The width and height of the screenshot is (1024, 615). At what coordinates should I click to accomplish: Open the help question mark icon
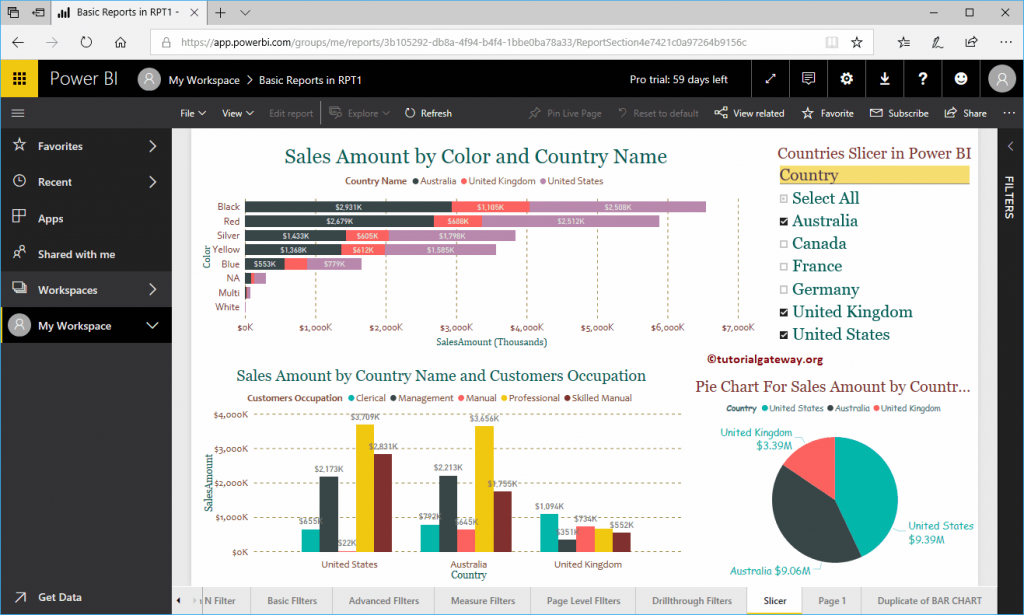922,79
